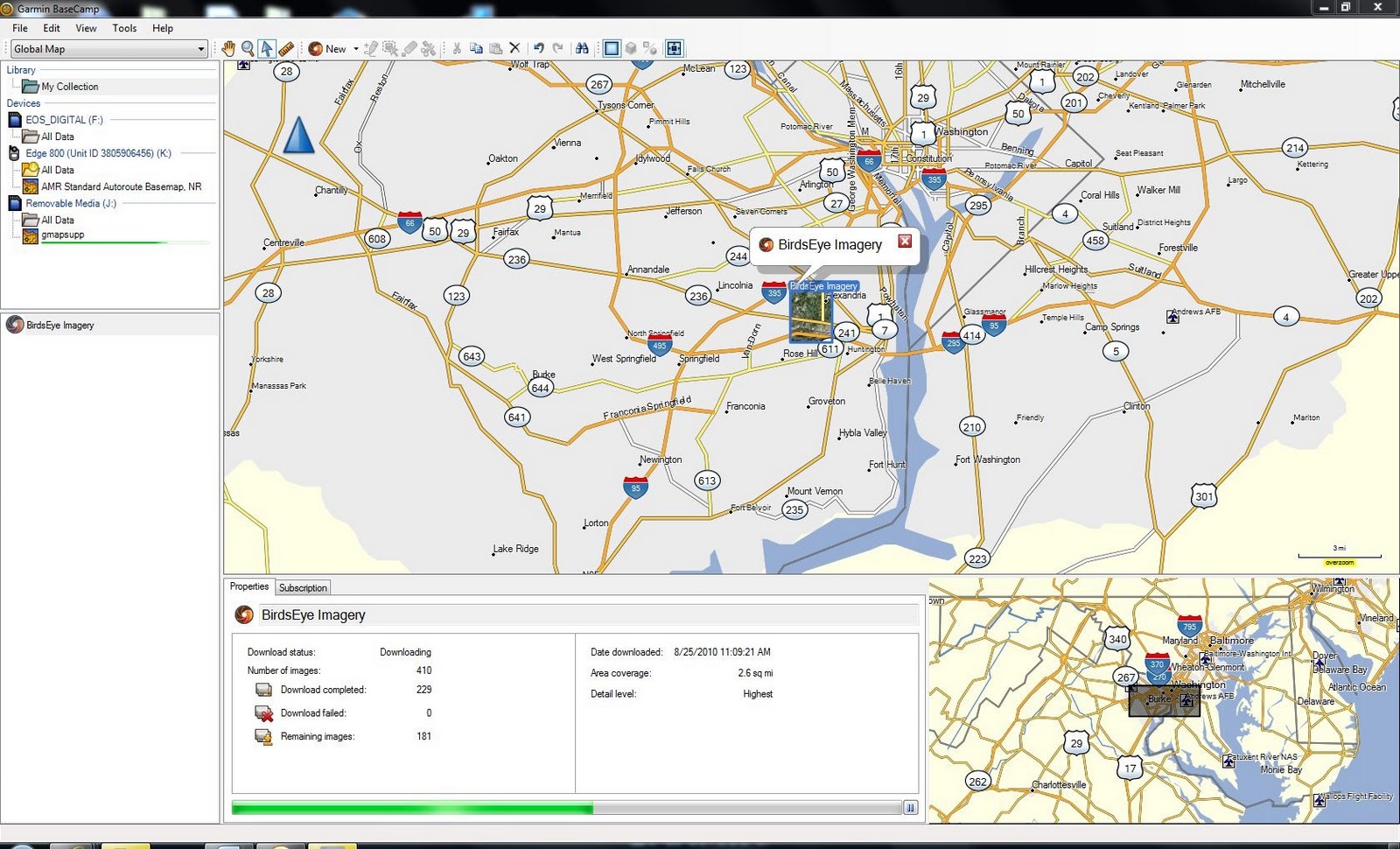Click the Delete X toolbar icon
Viewport: 1400px width, 849px height.
point(514,48)
